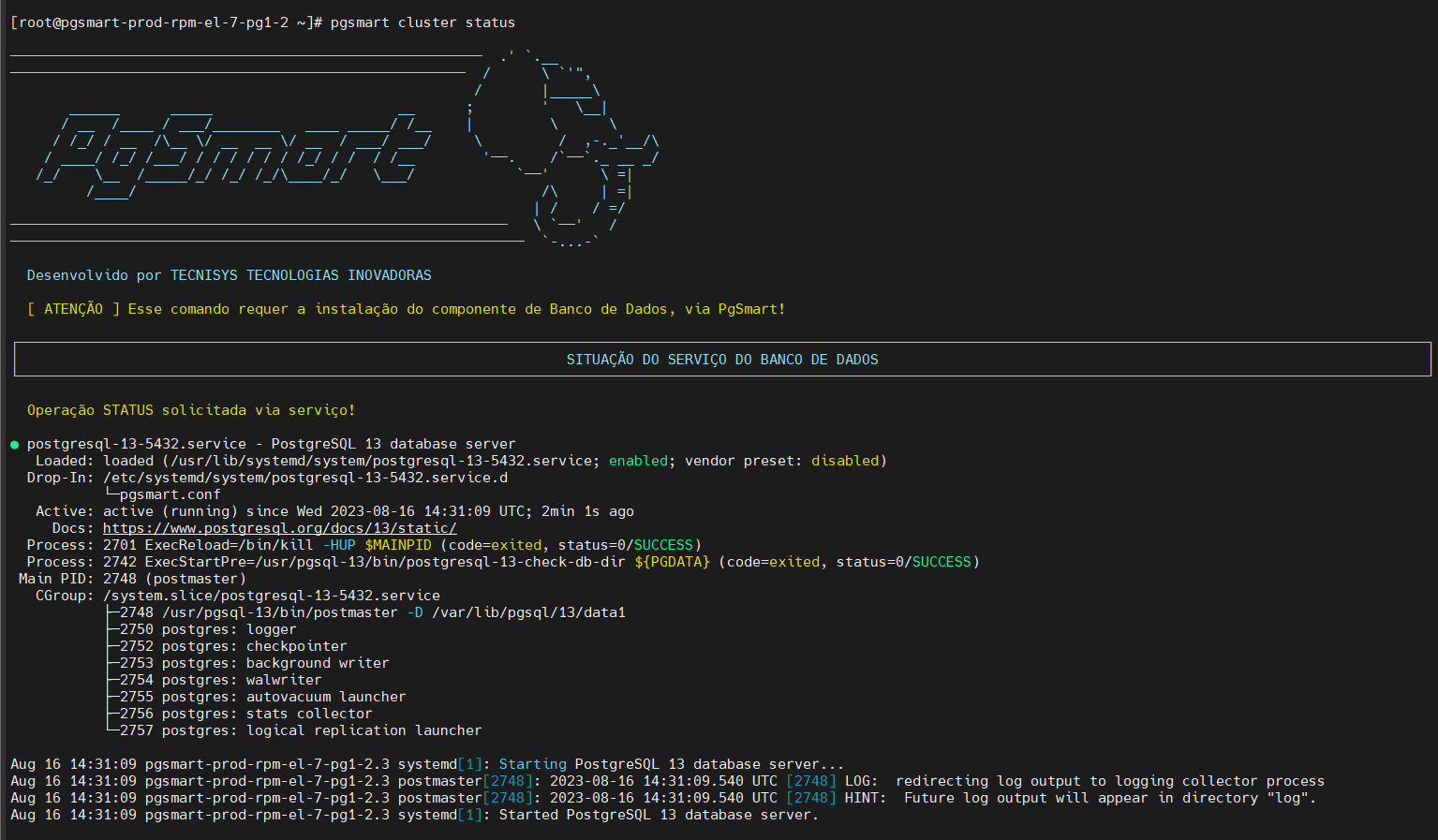Click '2min 1s ago' uptime text
Screen dimensions: 1438x840
pyautogui.click(x=587, y=511)
